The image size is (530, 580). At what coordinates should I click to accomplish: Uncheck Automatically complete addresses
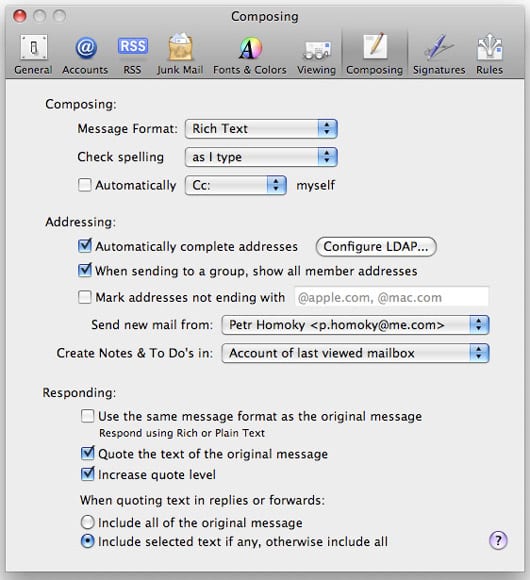85,246
